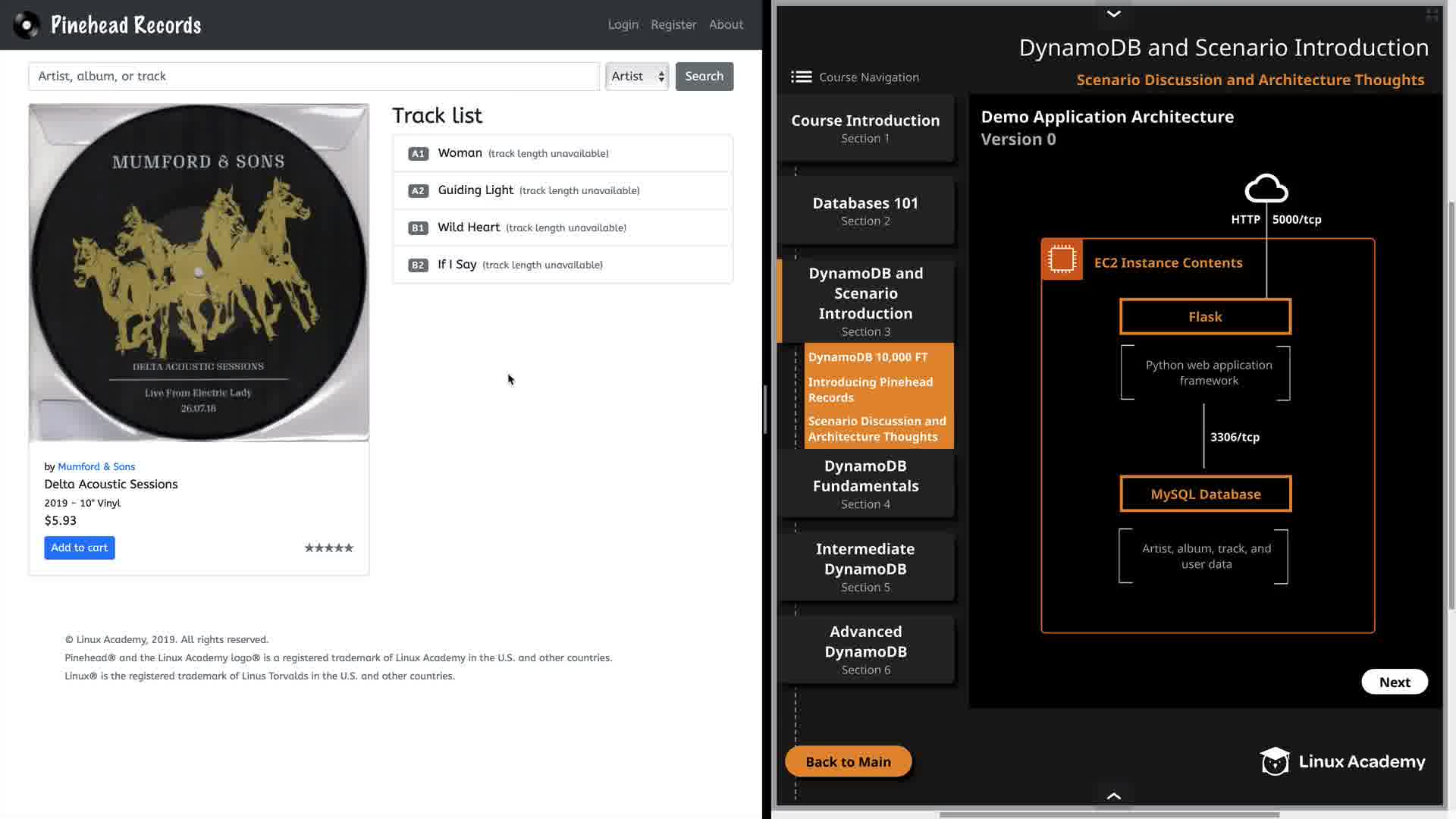Screen dimensions: 1456x819
Task: Click the Linux Academy penguin logo
Action: pyautogui.click(x=1275, y=761)
